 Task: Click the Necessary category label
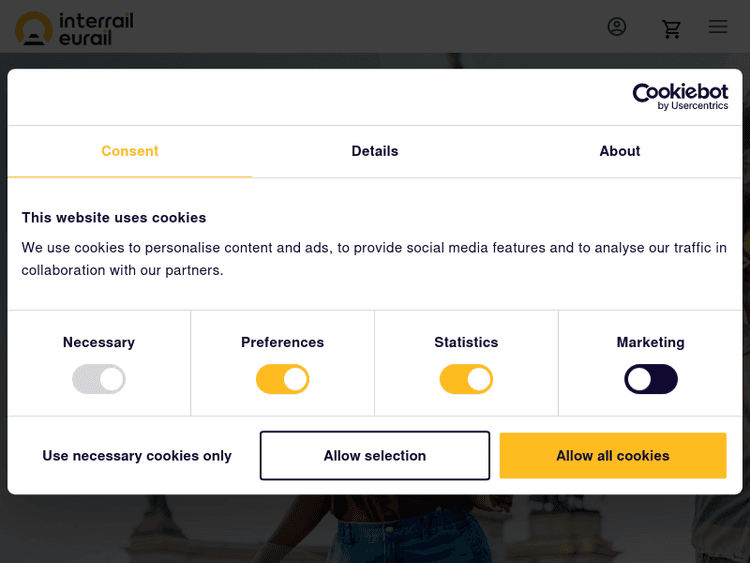(x=99, y=342)
